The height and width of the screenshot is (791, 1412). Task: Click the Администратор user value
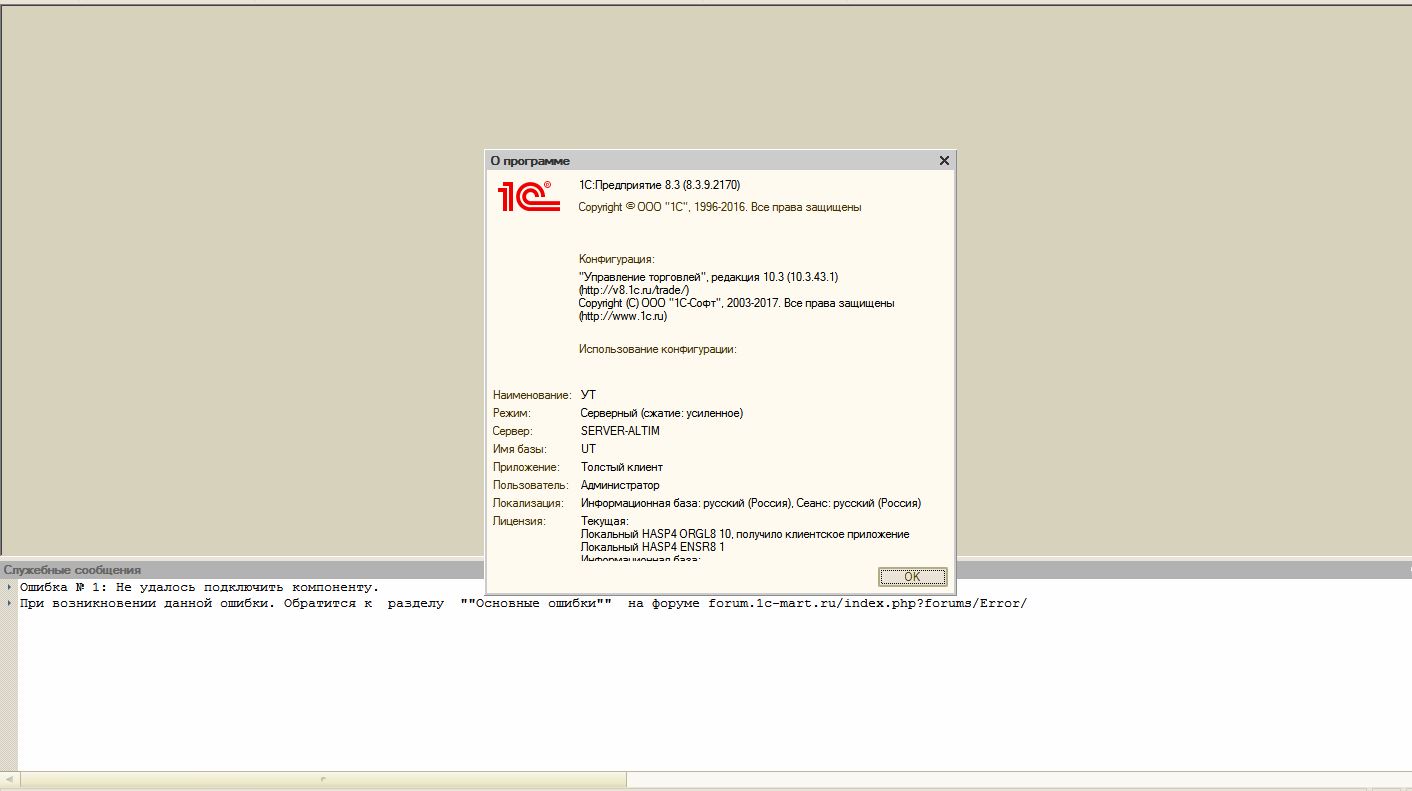pos(620,485)
